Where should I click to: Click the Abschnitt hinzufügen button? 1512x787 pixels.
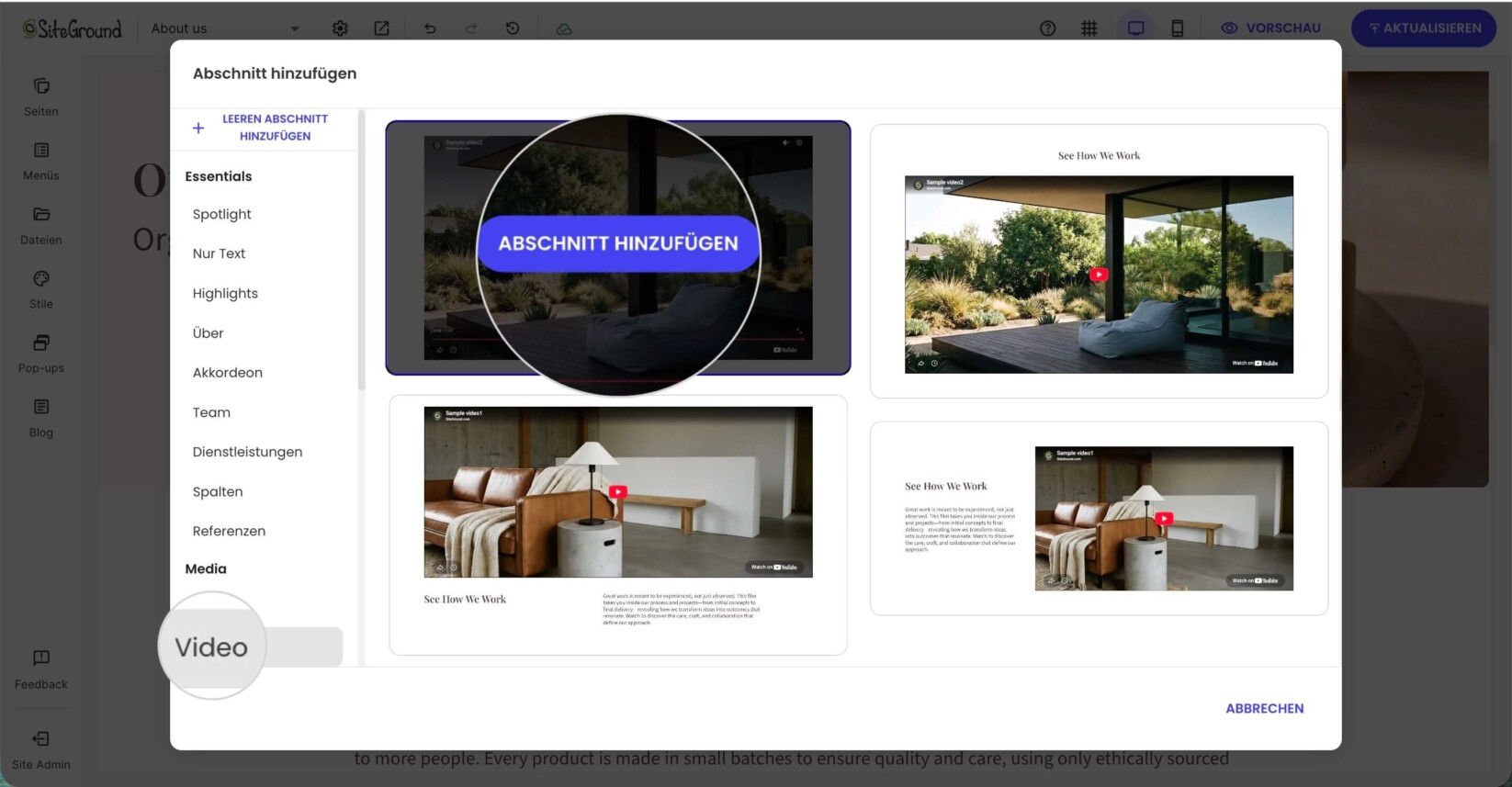618,243
